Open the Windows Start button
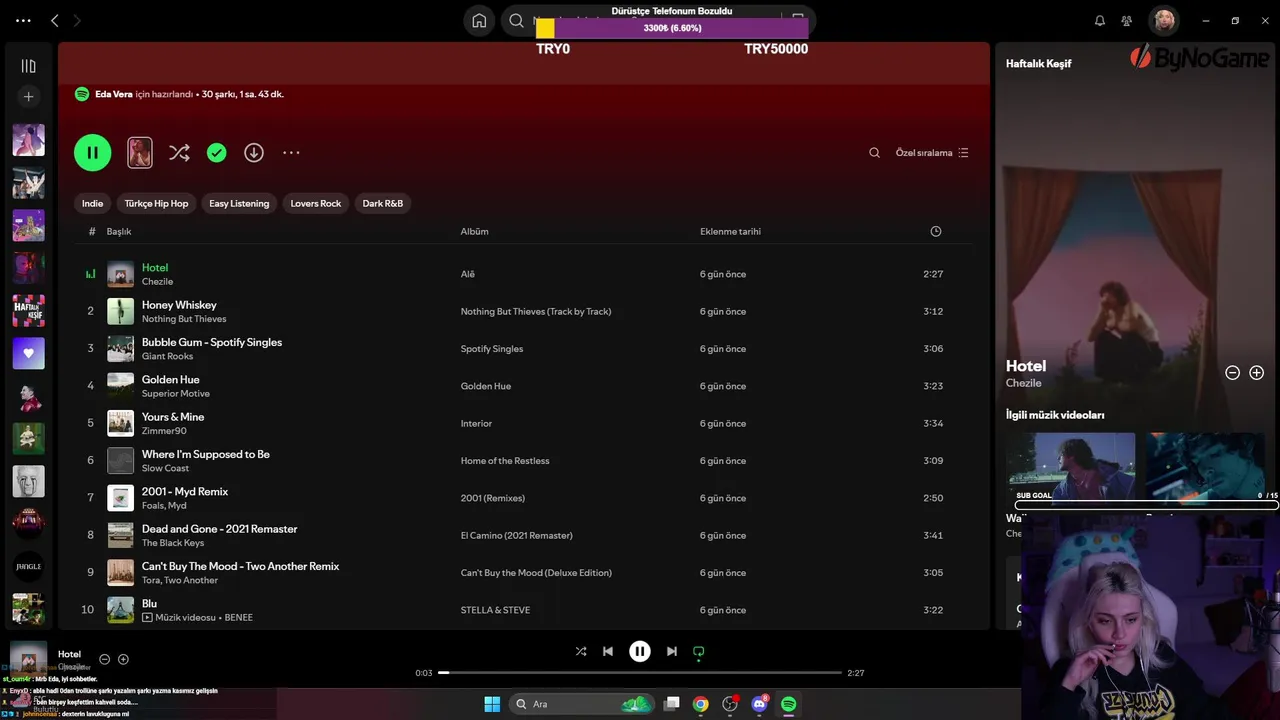 click(492, 704)
